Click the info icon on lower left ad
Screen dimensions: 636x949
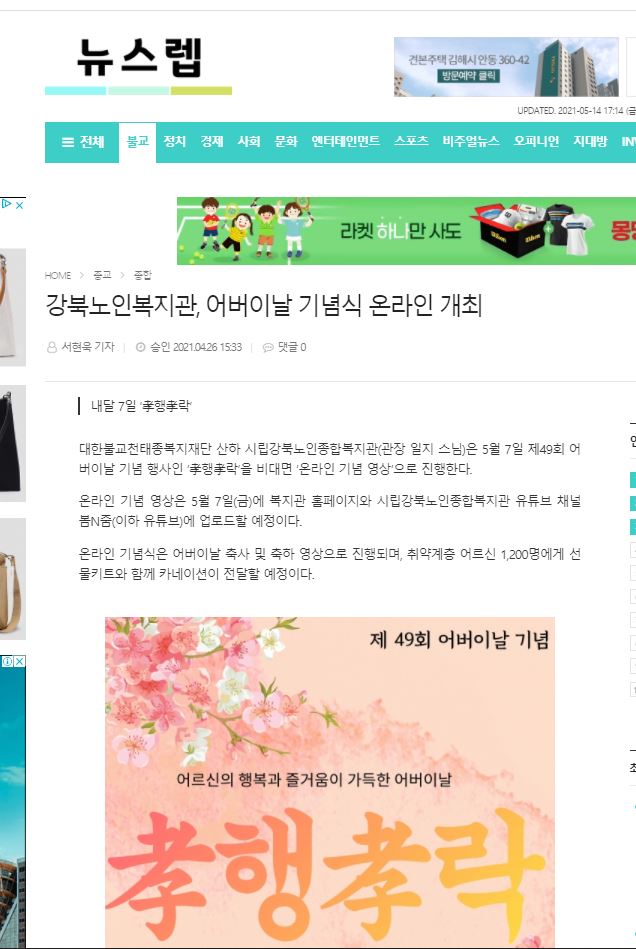point(7,661)
